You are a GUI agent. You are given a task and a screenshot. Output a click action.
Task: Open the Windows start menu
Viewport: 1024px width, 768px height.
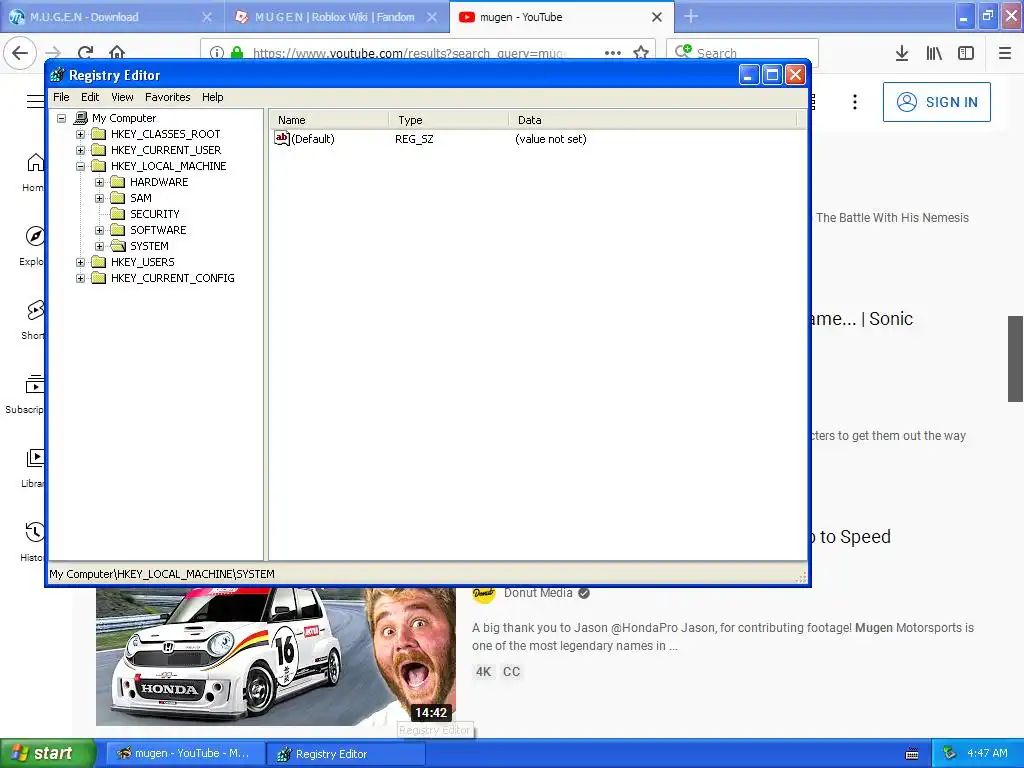click(x=47, y=753)
